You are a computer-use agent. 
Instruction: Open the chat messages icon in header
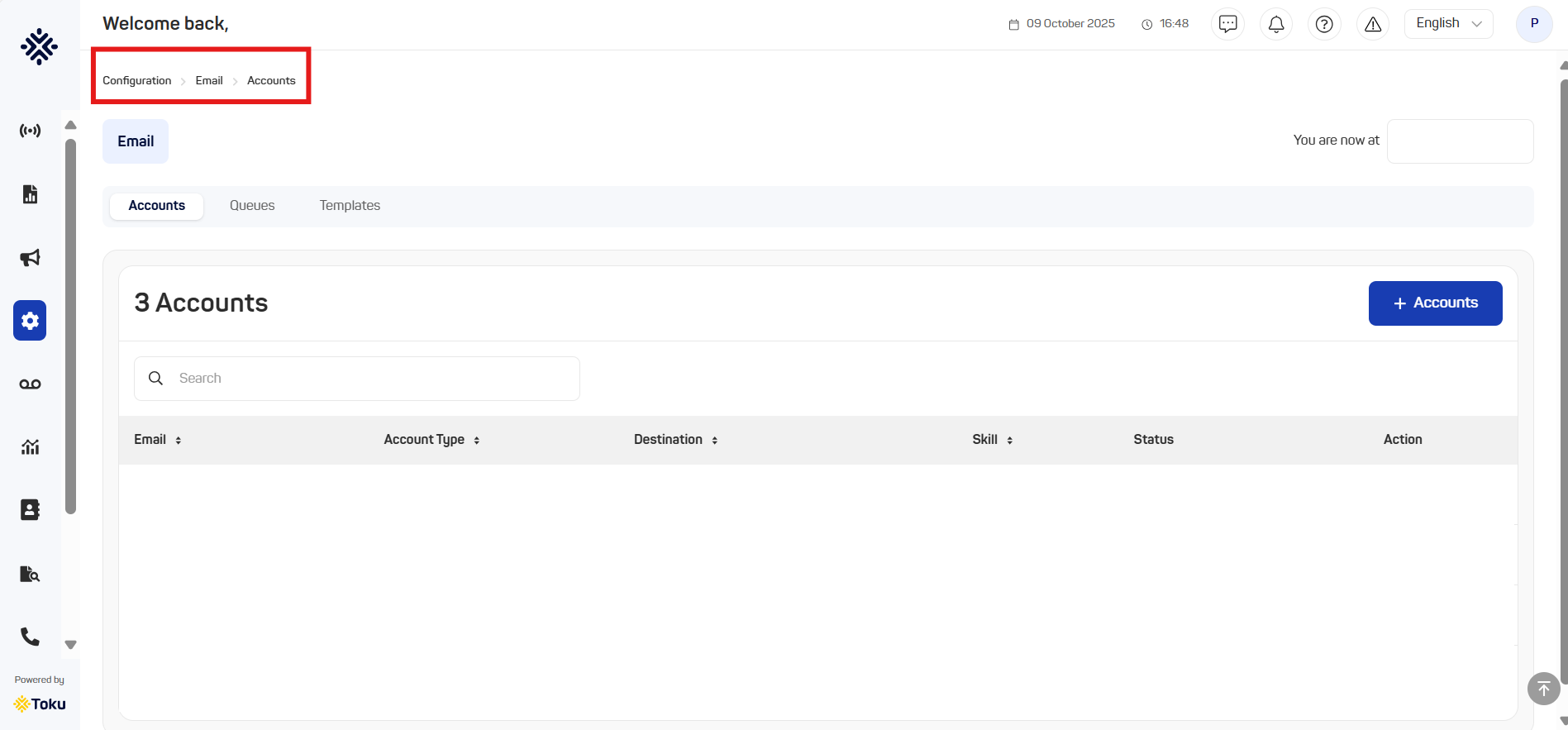tap(1228, 24)
